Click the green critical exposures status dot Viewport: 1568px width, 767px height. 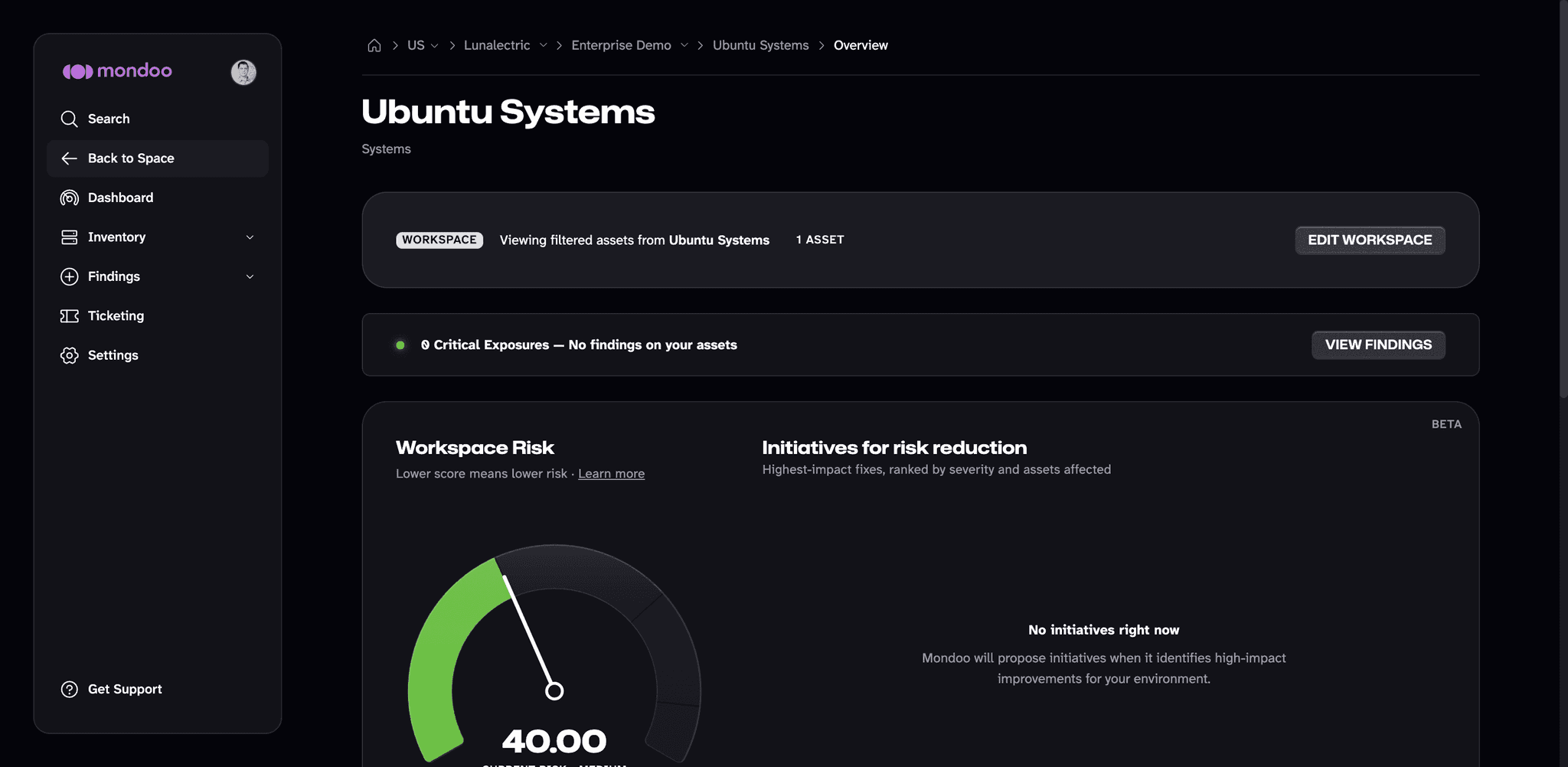(x=400, y=345)
